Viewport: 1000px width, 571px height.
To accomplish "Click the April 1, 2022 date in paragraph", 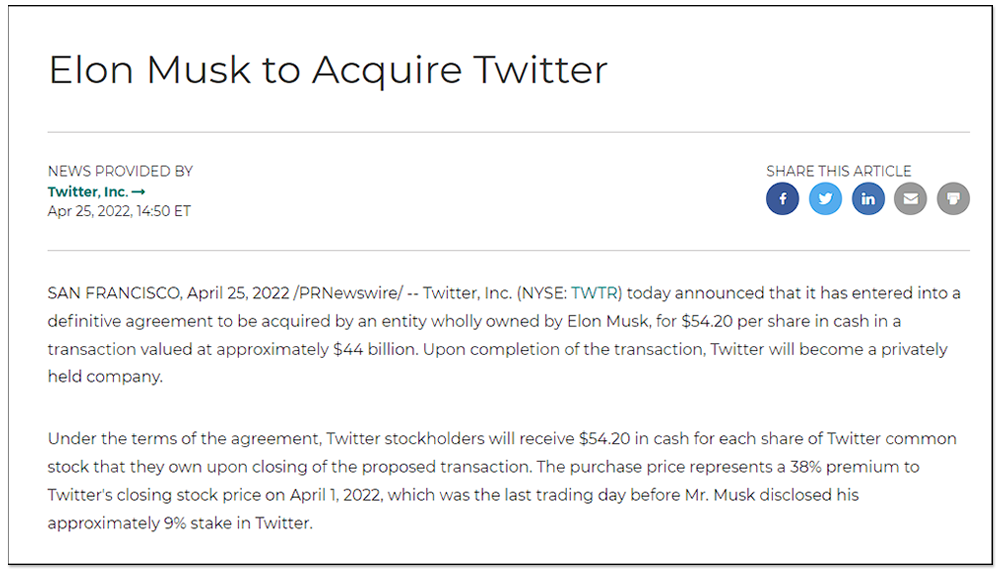I will [336, 495].
